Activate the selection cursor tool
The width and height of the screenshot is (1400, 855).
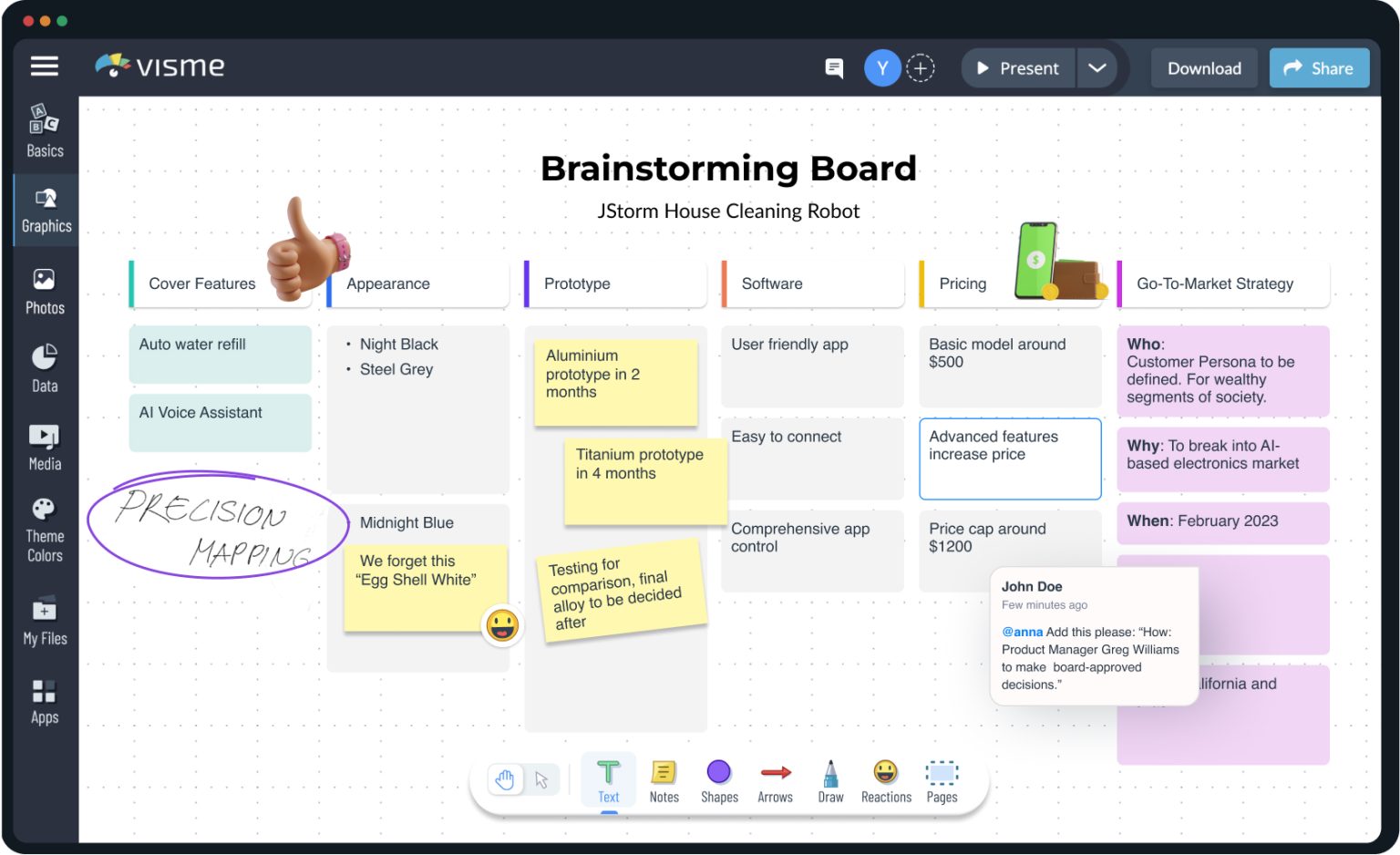click(541, 779)
